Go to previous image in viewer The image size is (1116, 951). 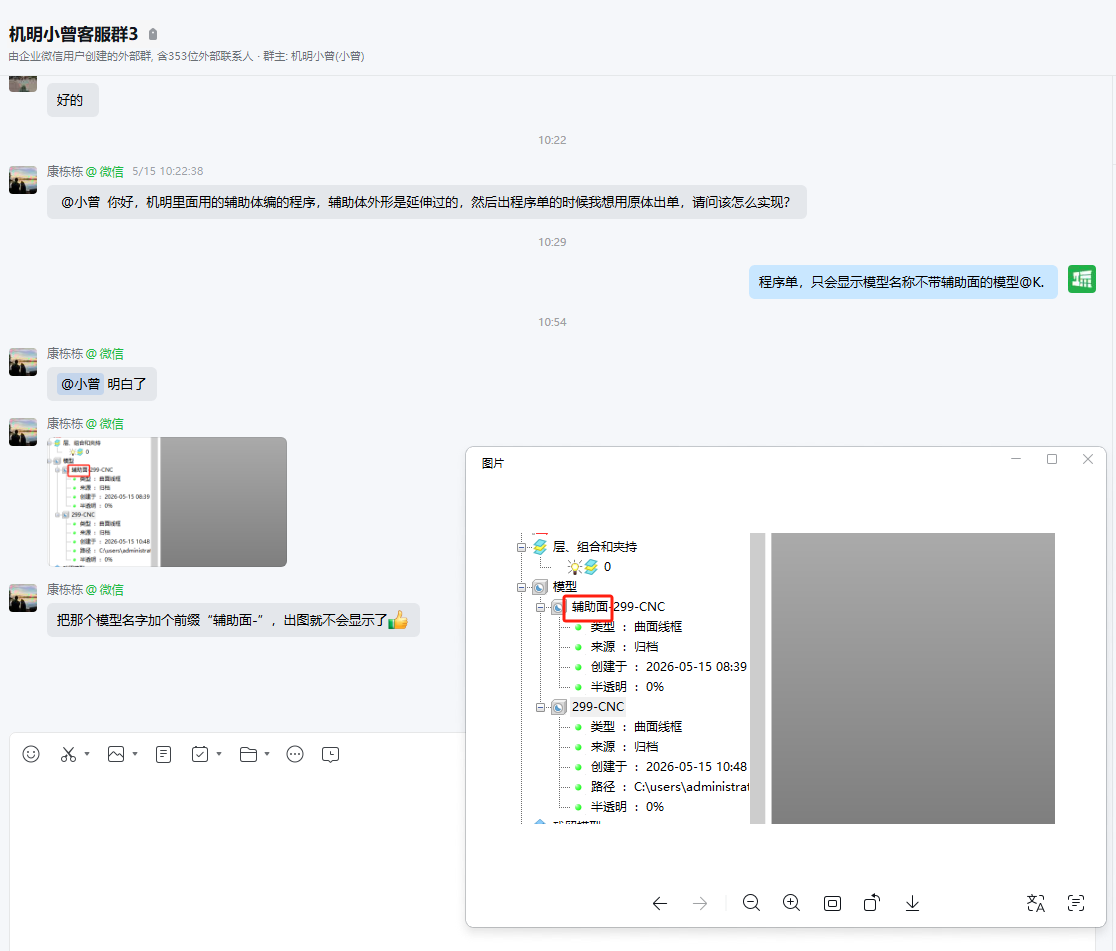[x=660, y=903]
